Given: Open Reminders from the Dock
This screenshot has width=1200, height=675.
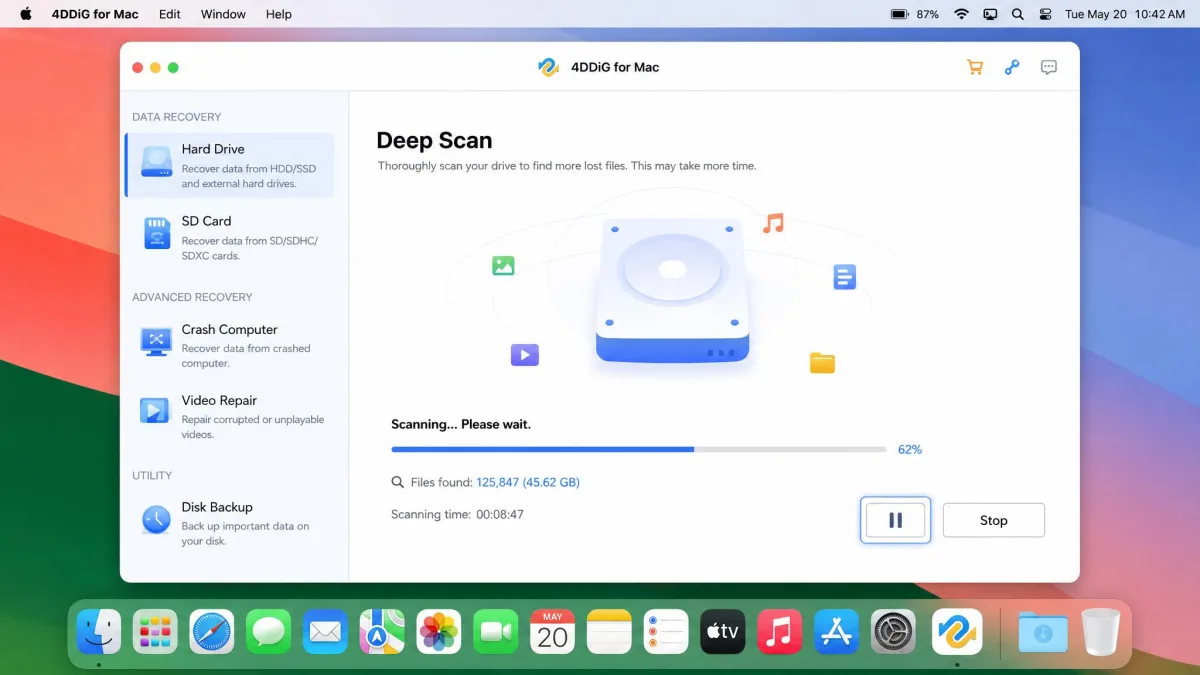Looking at the screenshot, I should click(x=666, y=632).
